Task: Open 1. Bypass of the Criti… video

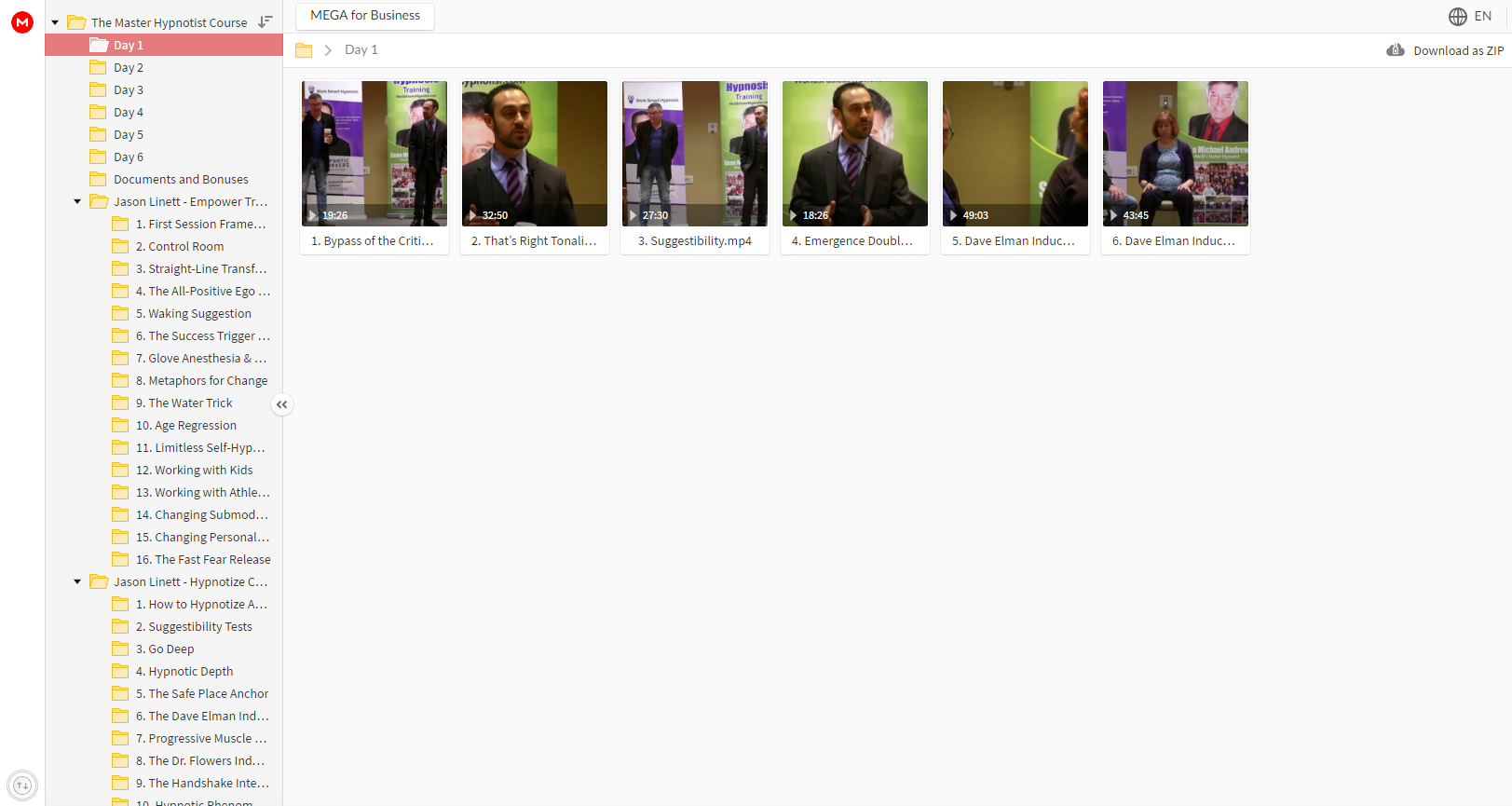Action: click(375, 153)
